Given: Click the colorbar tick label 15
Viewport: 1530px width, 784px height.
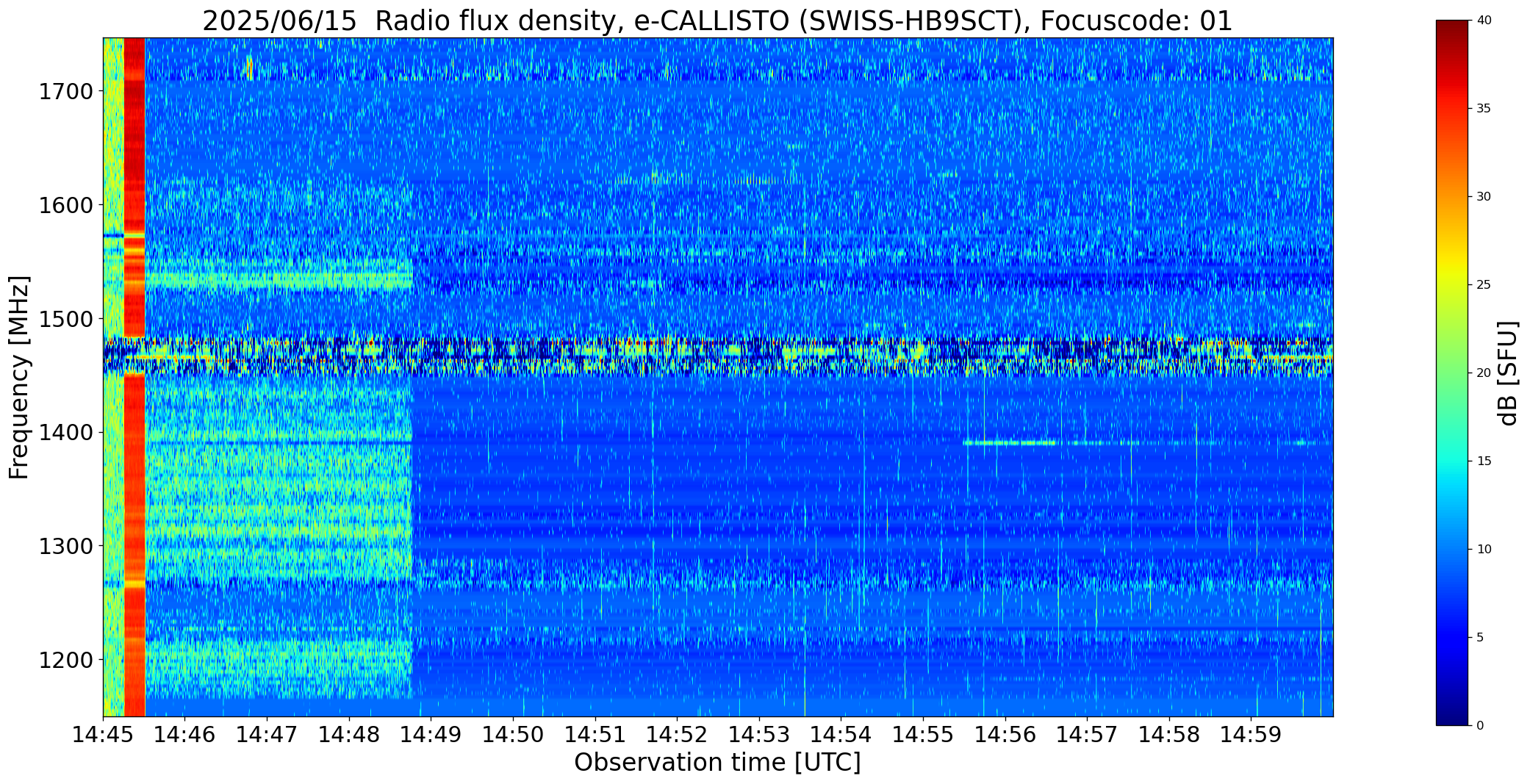Looking at the screenshot, I should 1483,461.
